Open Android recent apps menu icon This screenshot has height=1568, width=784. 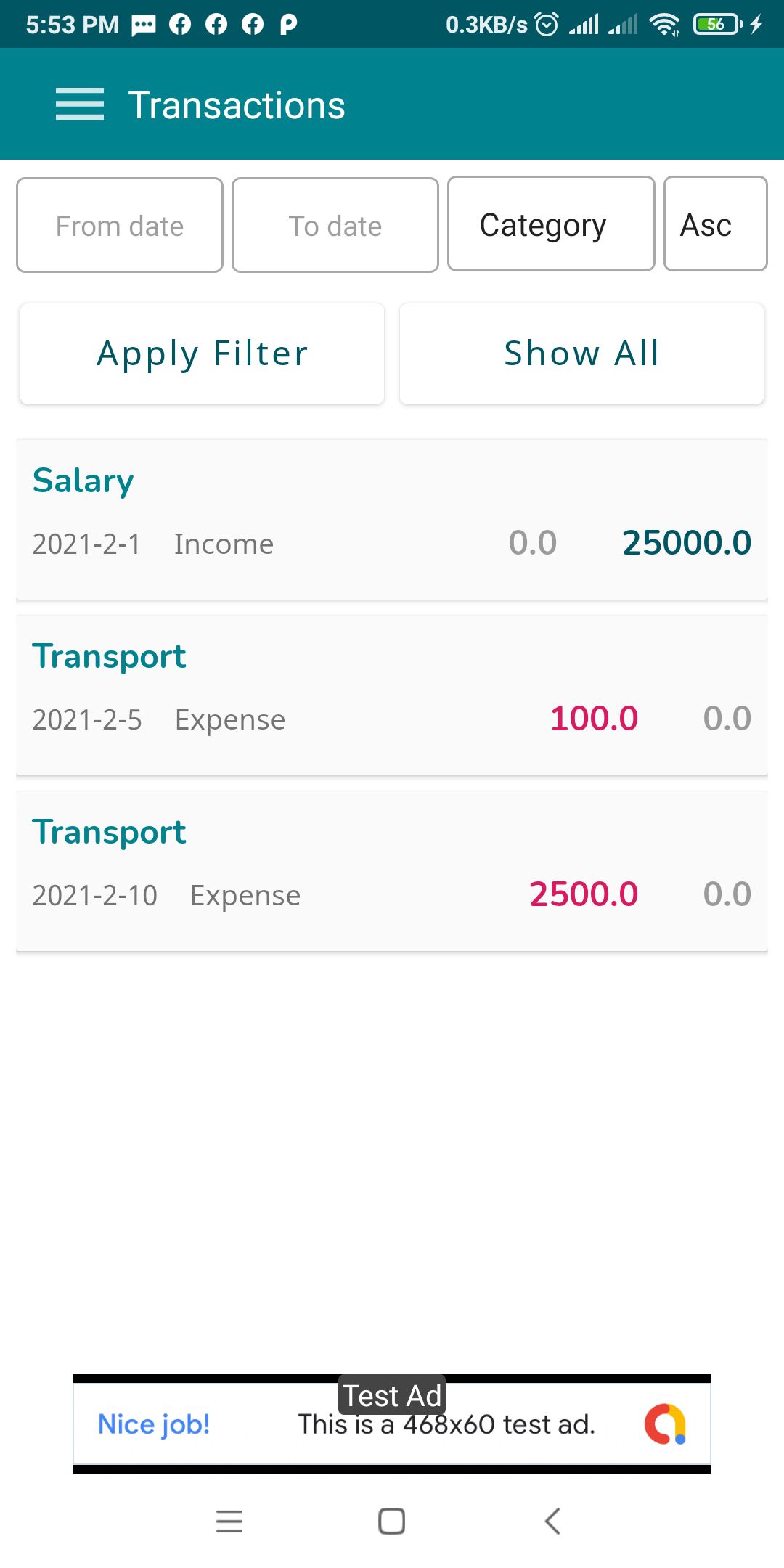coord(229,1521)
